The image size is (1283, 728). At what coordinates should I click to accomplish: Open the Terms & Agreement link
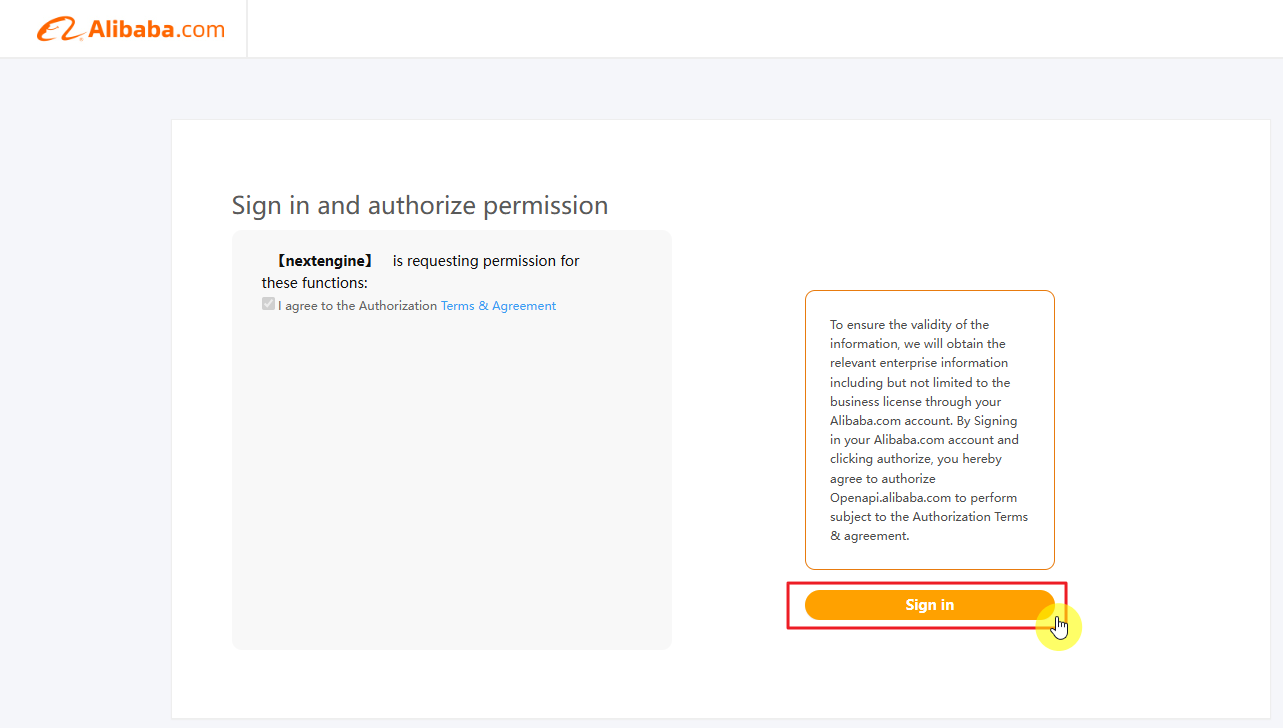pos(498,306)
